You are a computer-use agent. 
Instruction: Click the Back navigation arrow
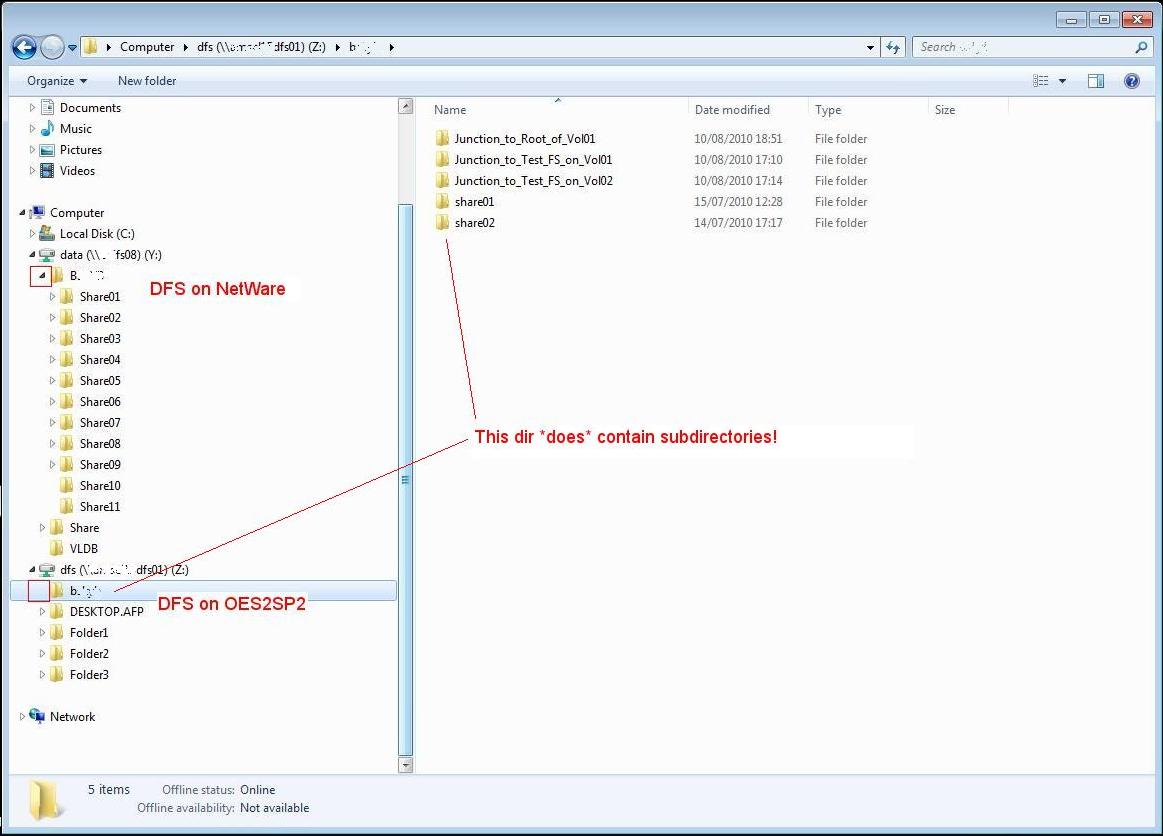[22, 46]
